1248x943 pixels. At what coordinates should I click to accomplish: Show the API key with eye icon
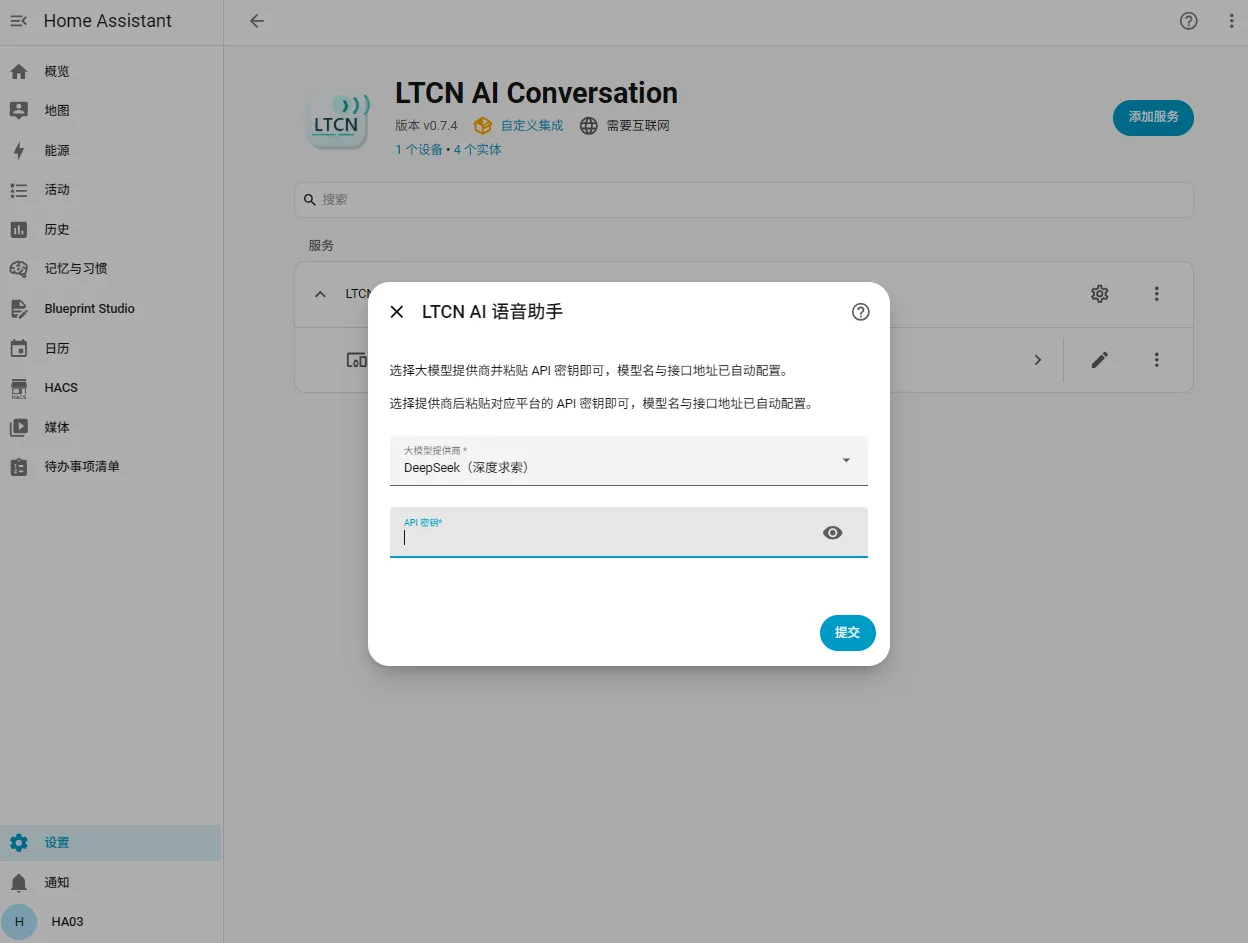[833, 533]
